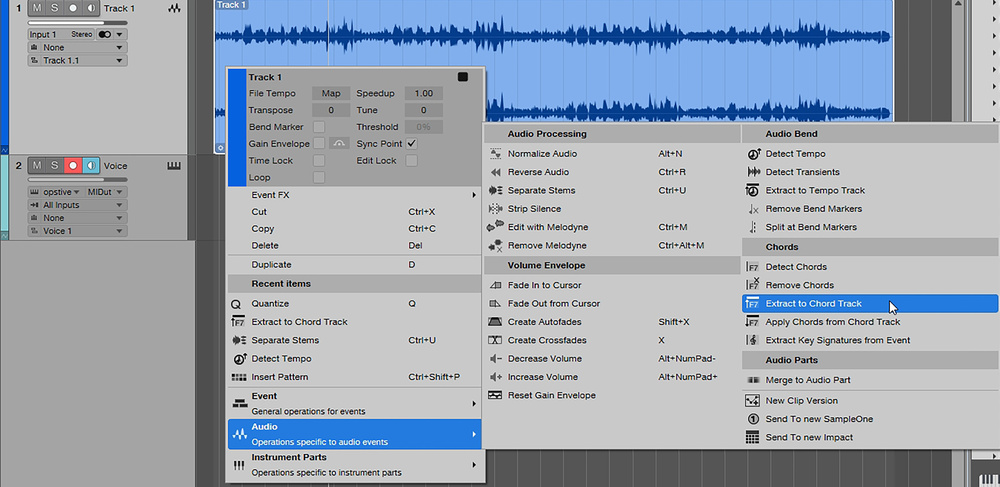The width and height of the screenshot is (1000, 487).
Task: Click the Voice track keyboard instrument icon
Action: 174,165
